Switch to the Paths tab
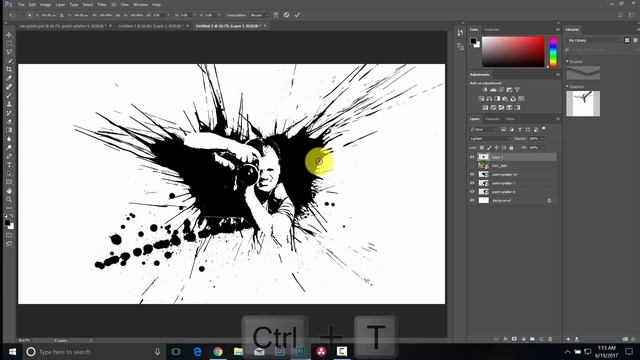The height and width of the screenshot is (360, 640). tap(510, 119)
